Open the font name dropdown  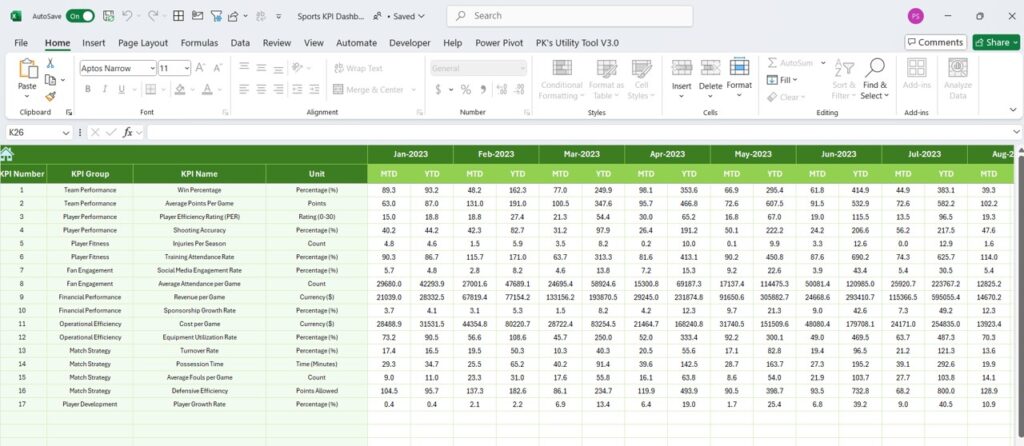coord(153,68)
